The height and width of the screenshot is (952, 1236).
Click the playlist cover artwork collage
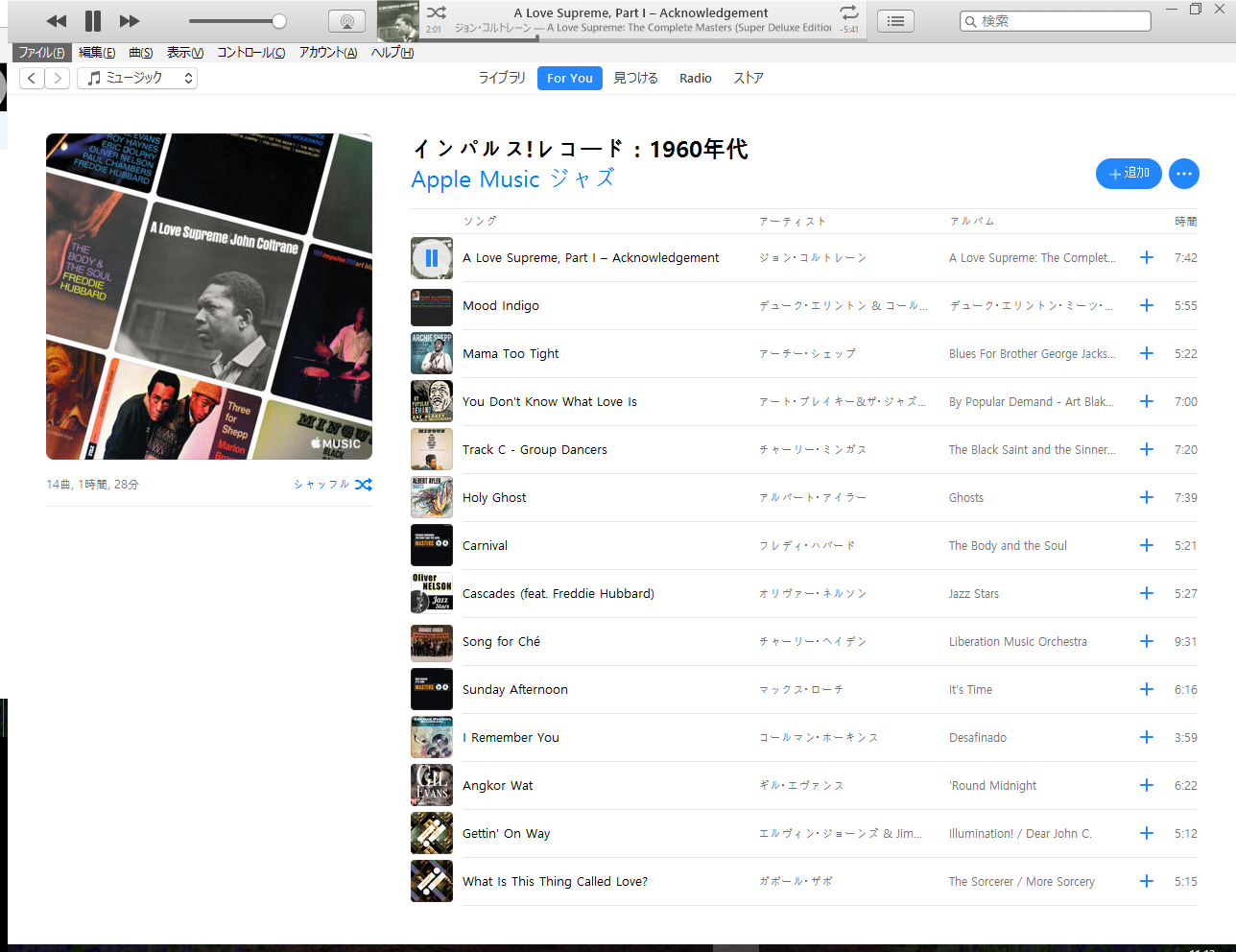(x=209, y=297)
